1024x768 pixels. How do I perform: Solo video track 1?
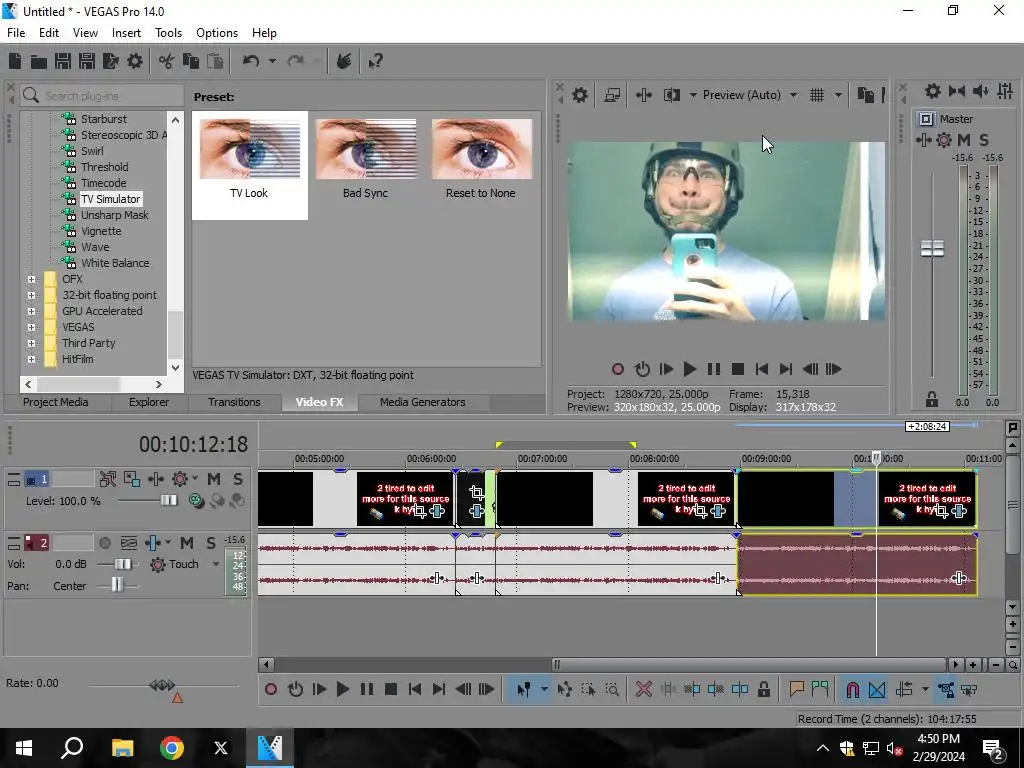click(x=238, y=479)
